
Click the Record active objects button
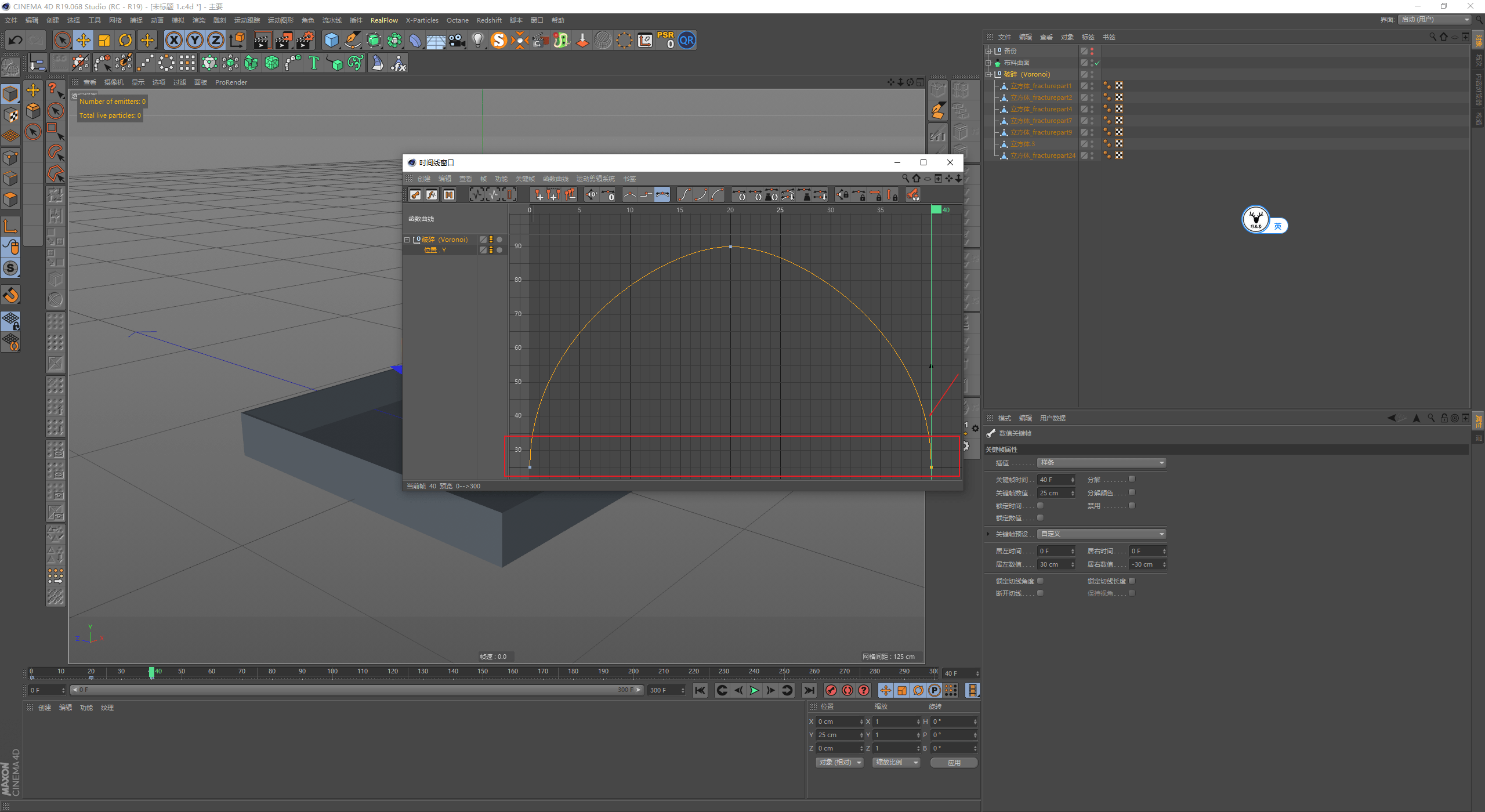tap(831, 690)
